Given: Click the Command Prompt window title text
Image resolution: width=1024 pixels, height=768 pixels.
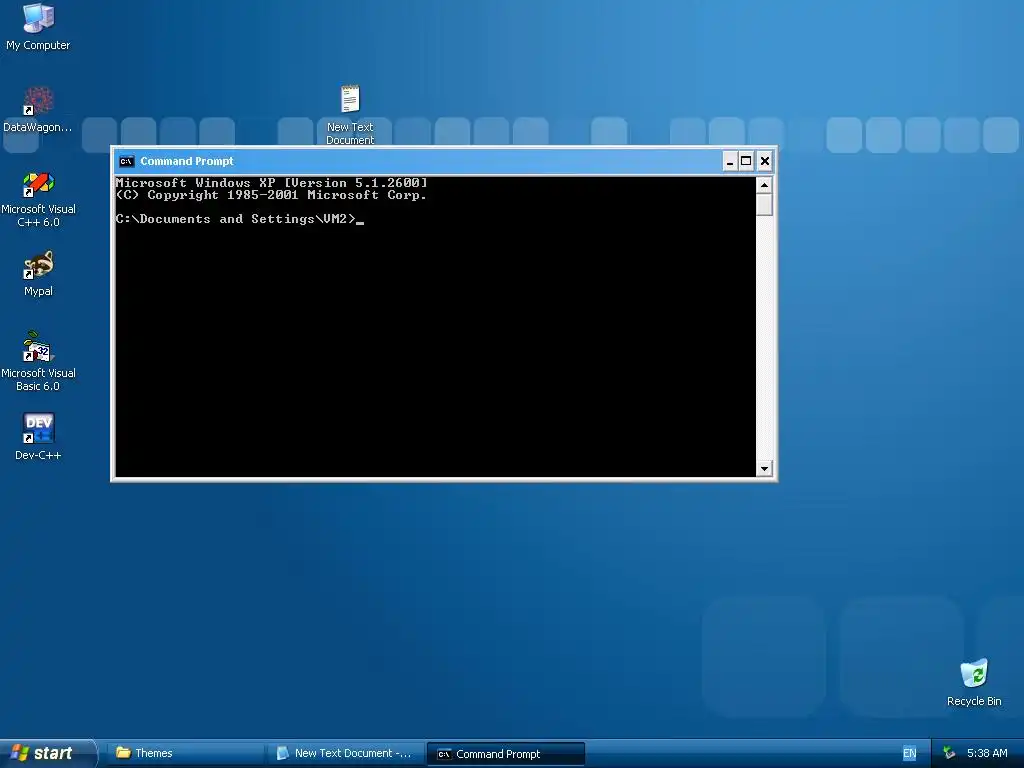Looking at the screenshot, I should pos(187,161).
